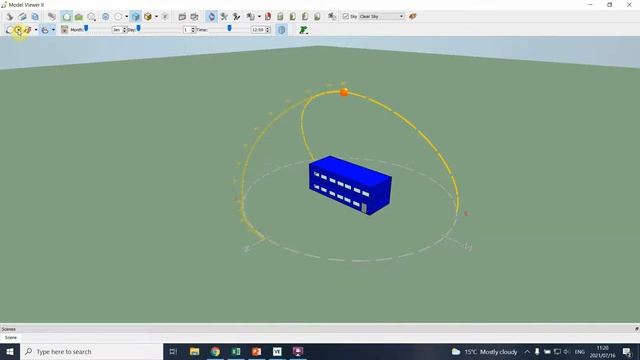The height and width of the screenshot is (360, 640).
Task: Click the first icon in the top toolbar
Action: tap(9, 17)
